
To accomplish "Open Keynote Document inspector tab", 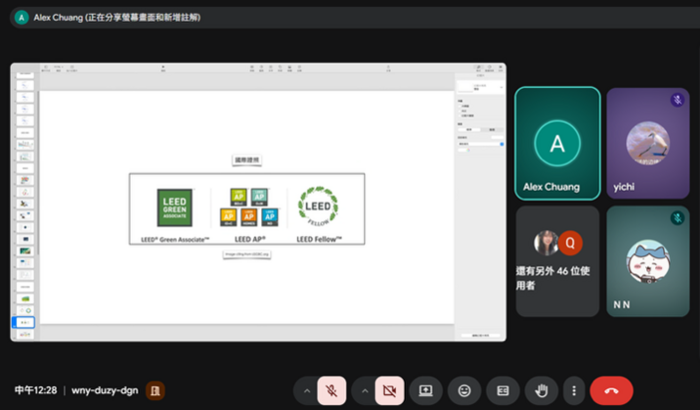I will (500, 68).
